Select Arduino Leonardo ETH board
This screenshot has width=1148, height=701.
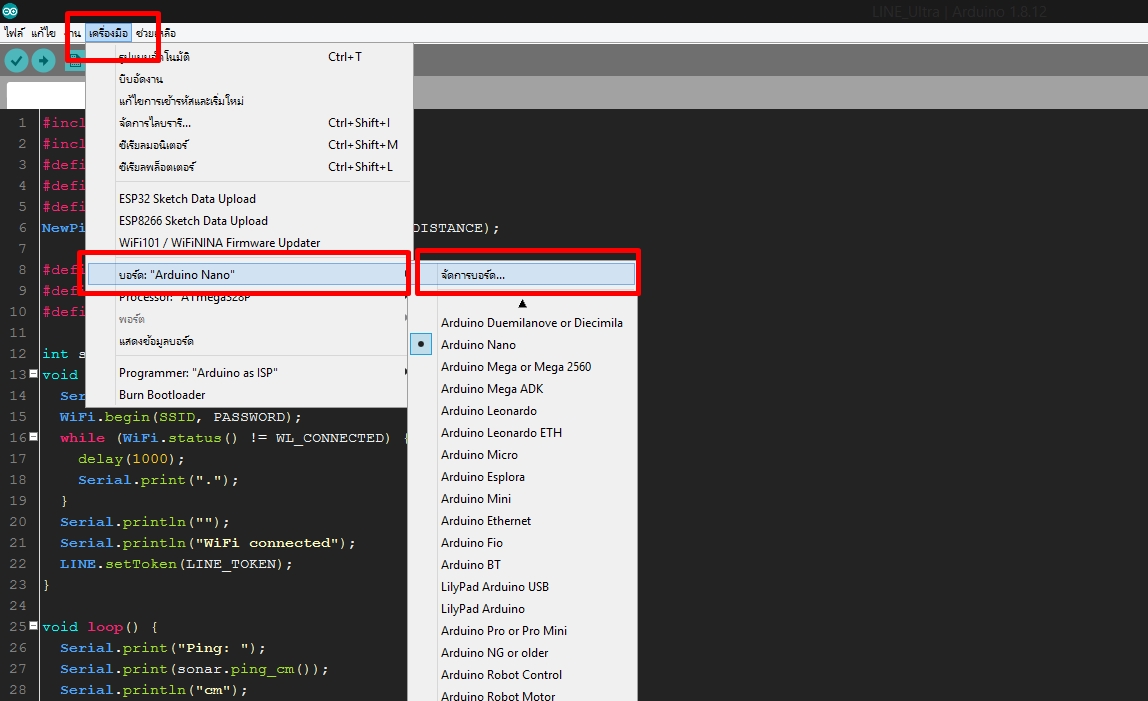point(501,433)
